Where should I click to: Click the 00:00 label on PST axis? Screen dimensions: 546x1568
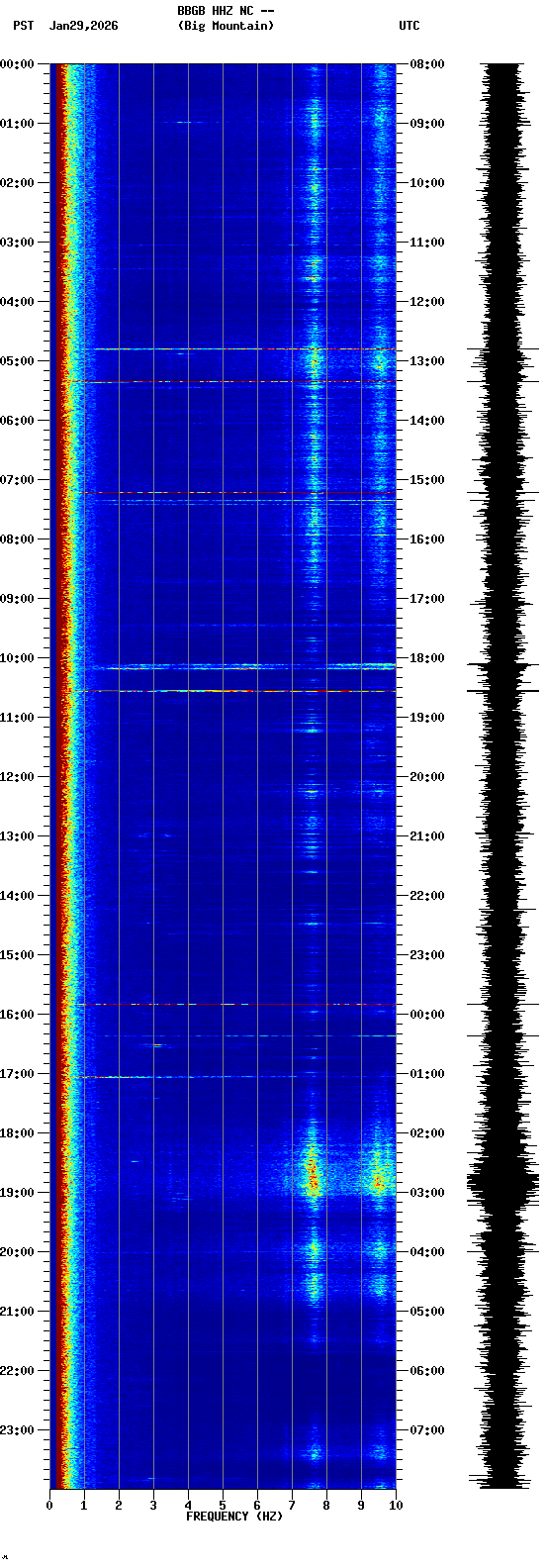click(17, 64)
